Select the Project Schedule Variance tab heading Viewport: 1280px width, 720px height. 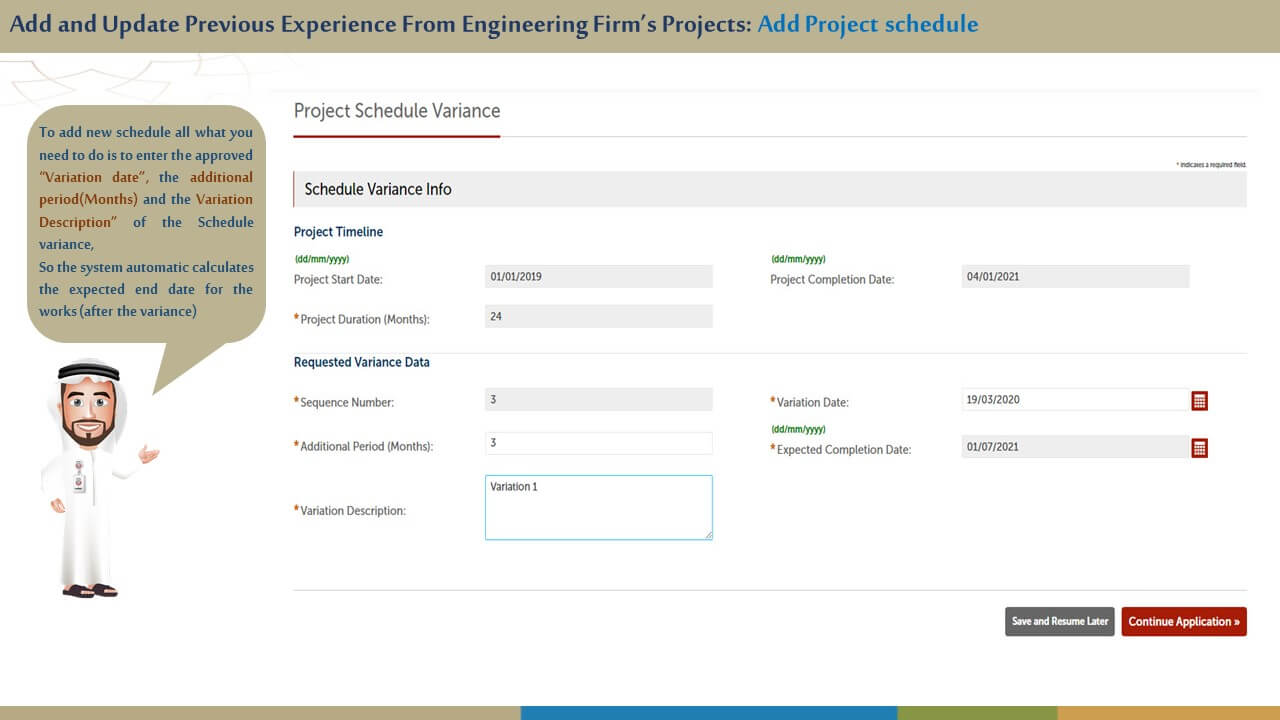397,111
